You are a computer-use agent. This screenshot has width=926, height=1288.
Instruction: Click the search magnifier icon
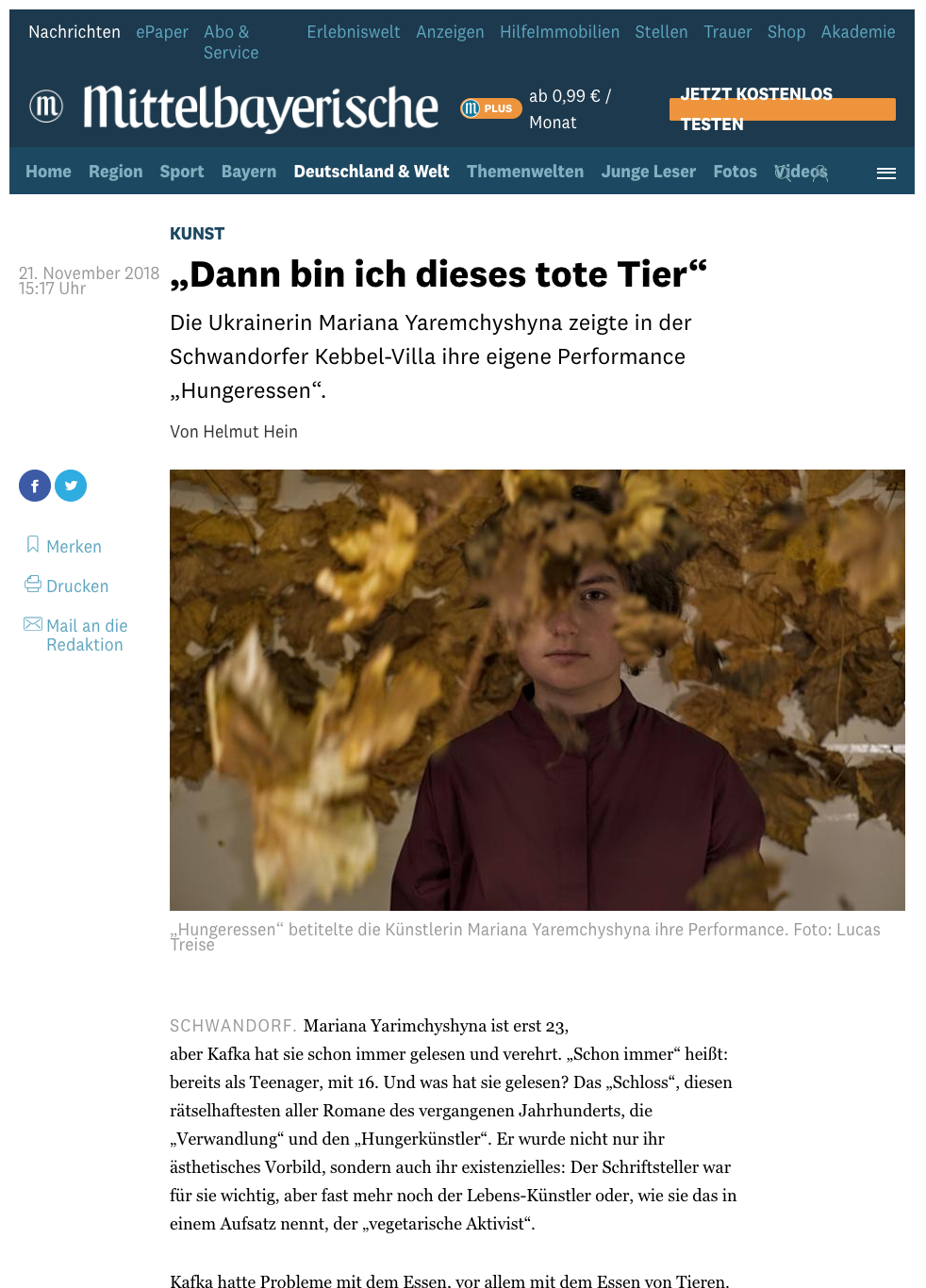click(x=784, y=173)
